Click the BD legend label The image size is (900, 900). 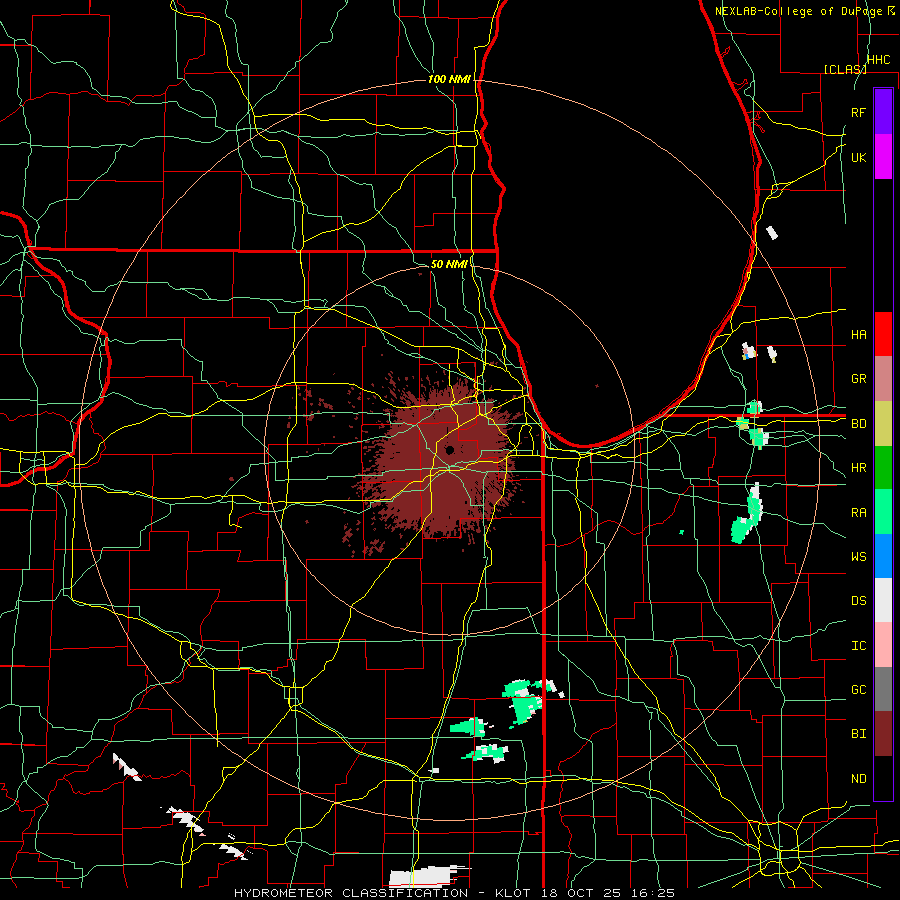pyautogui.click(x=859, y=423)
